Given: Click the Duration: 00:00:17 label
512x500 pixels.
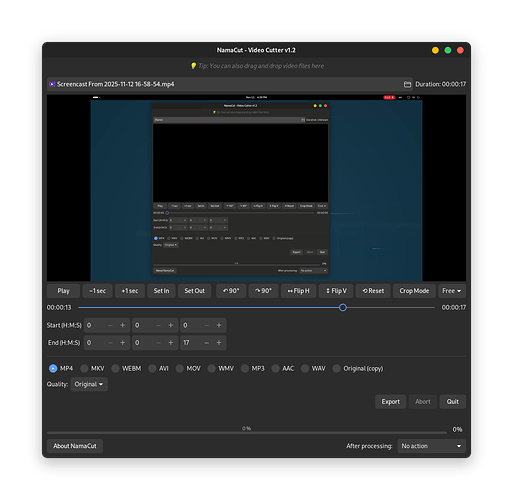Looking at the screenshot, I should [441, 84].
